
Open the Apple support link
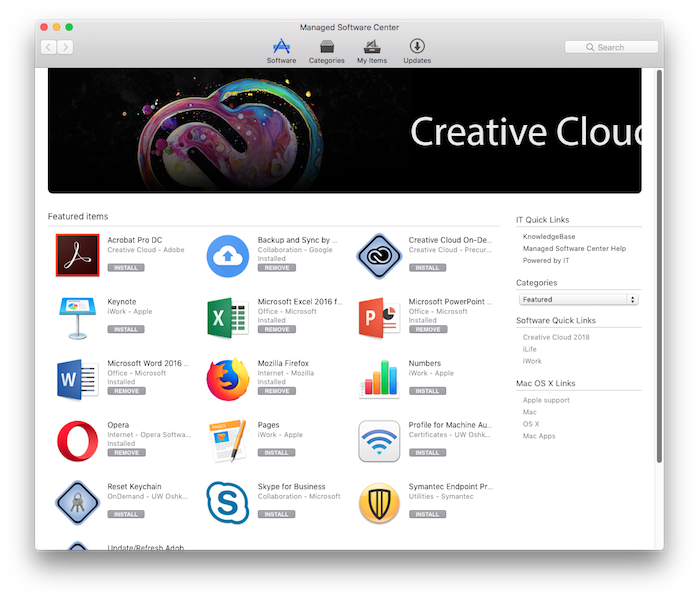click(546, 400)
